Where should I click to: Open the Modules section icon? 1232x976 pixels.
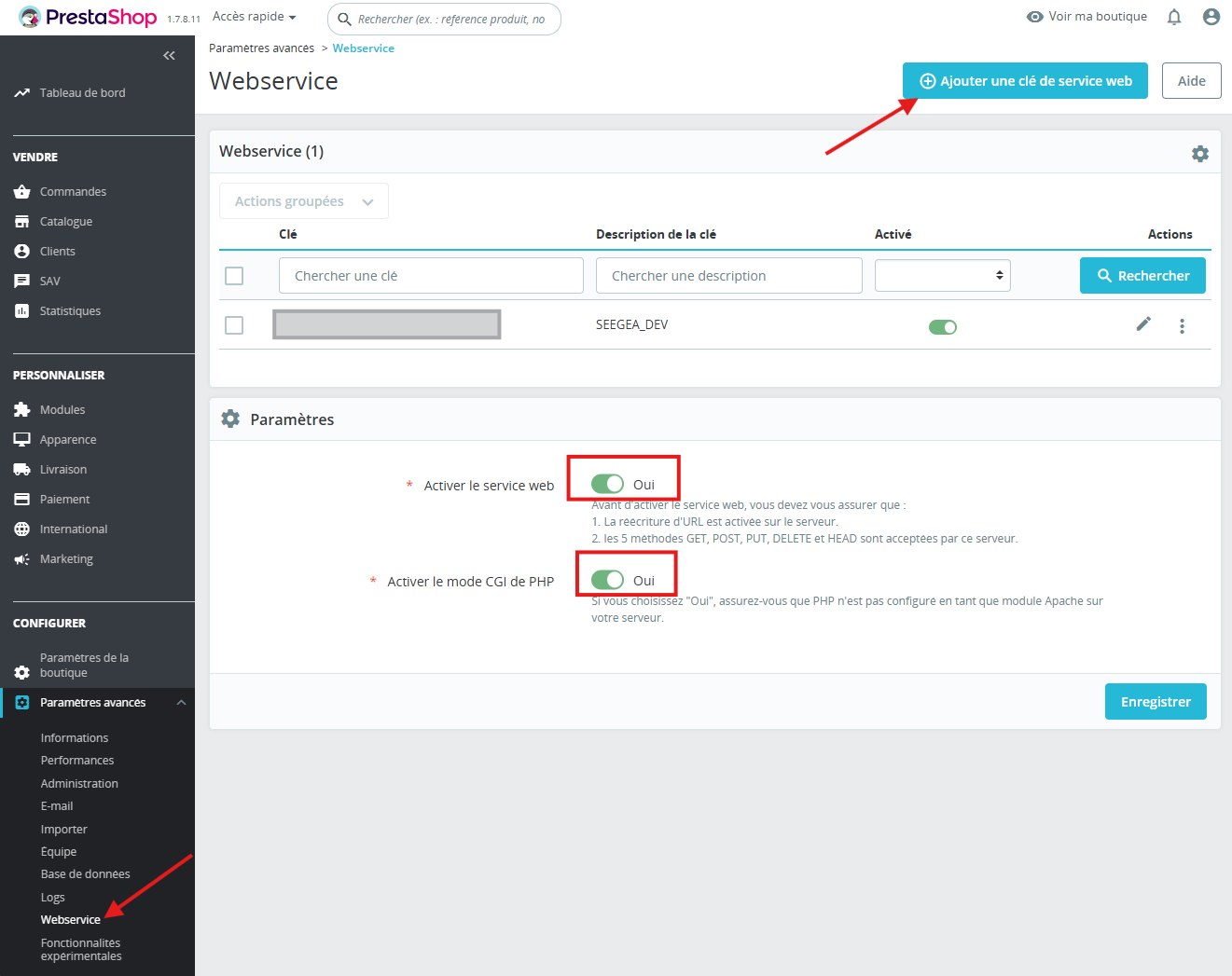click(21, 409)
